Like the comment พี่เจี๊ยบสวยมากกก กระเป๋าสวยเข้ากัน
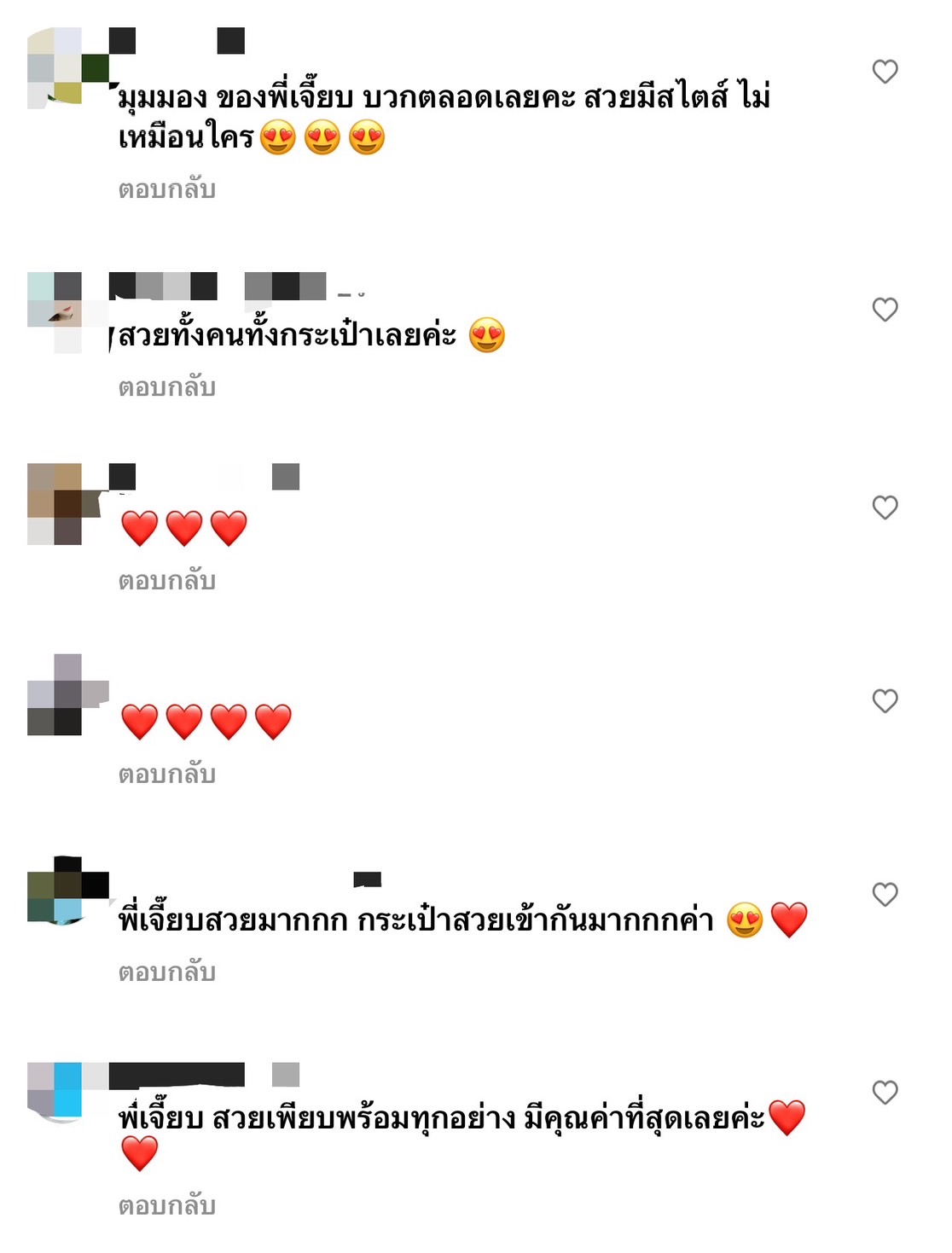Screen dimensions: 952x1253 885,895
